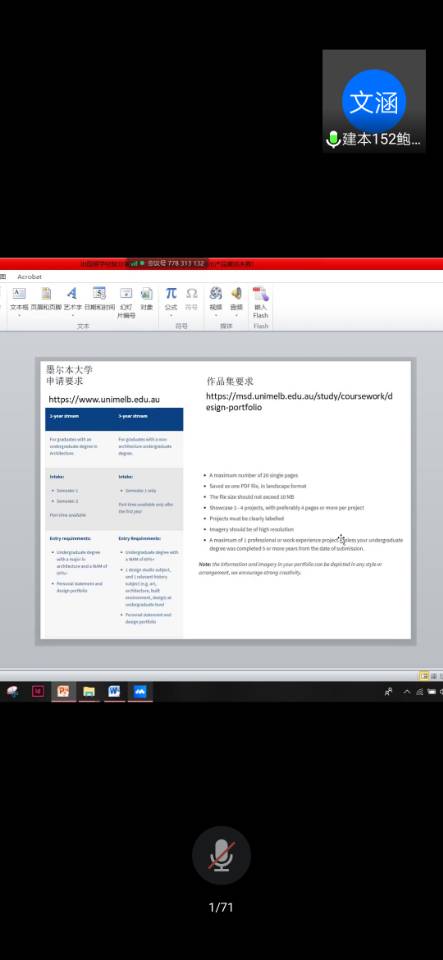Open InDesign from the Windows taskbar

38,692
